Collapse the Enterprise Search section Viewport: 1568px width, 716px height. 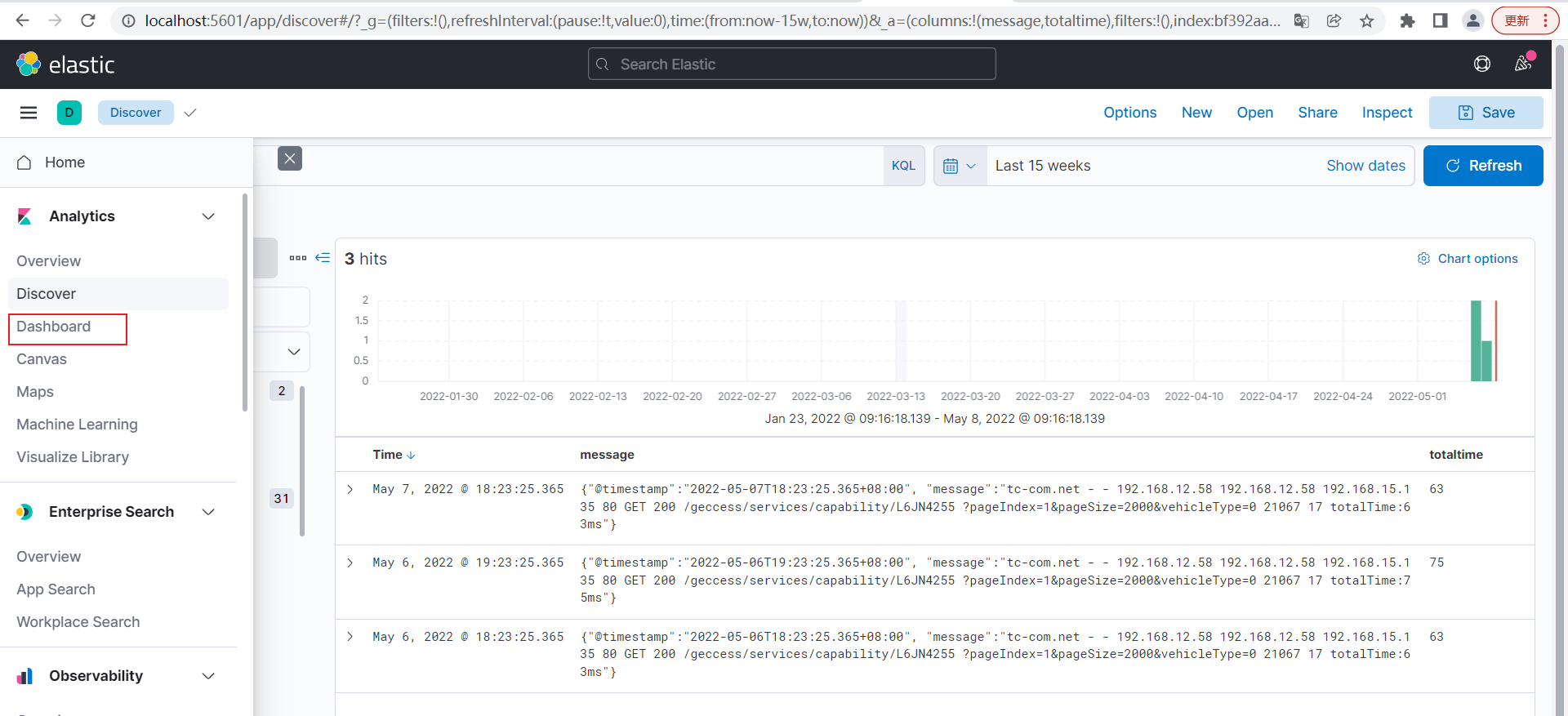208,512
